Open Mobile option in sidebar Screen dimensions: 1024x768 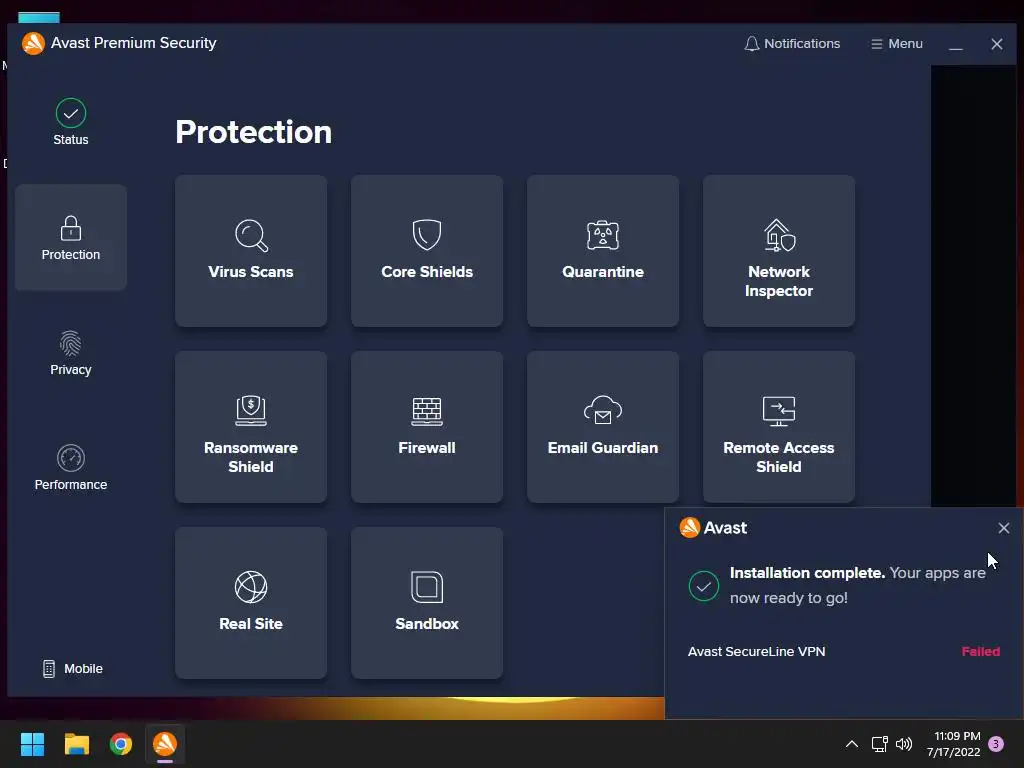coord(73,669)
